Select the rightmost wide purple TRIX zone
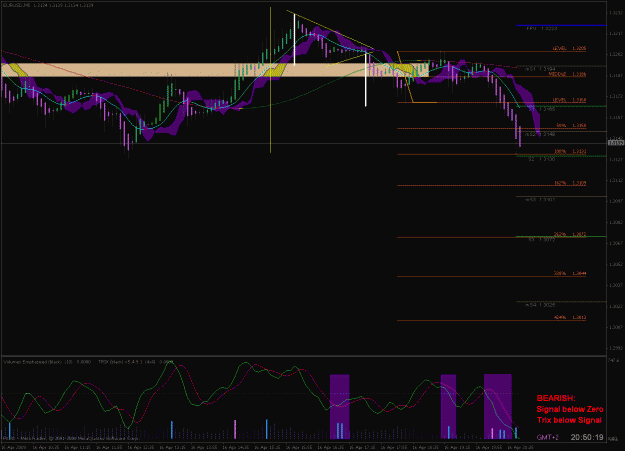The image size is (625, 451). tap(498, 407)
